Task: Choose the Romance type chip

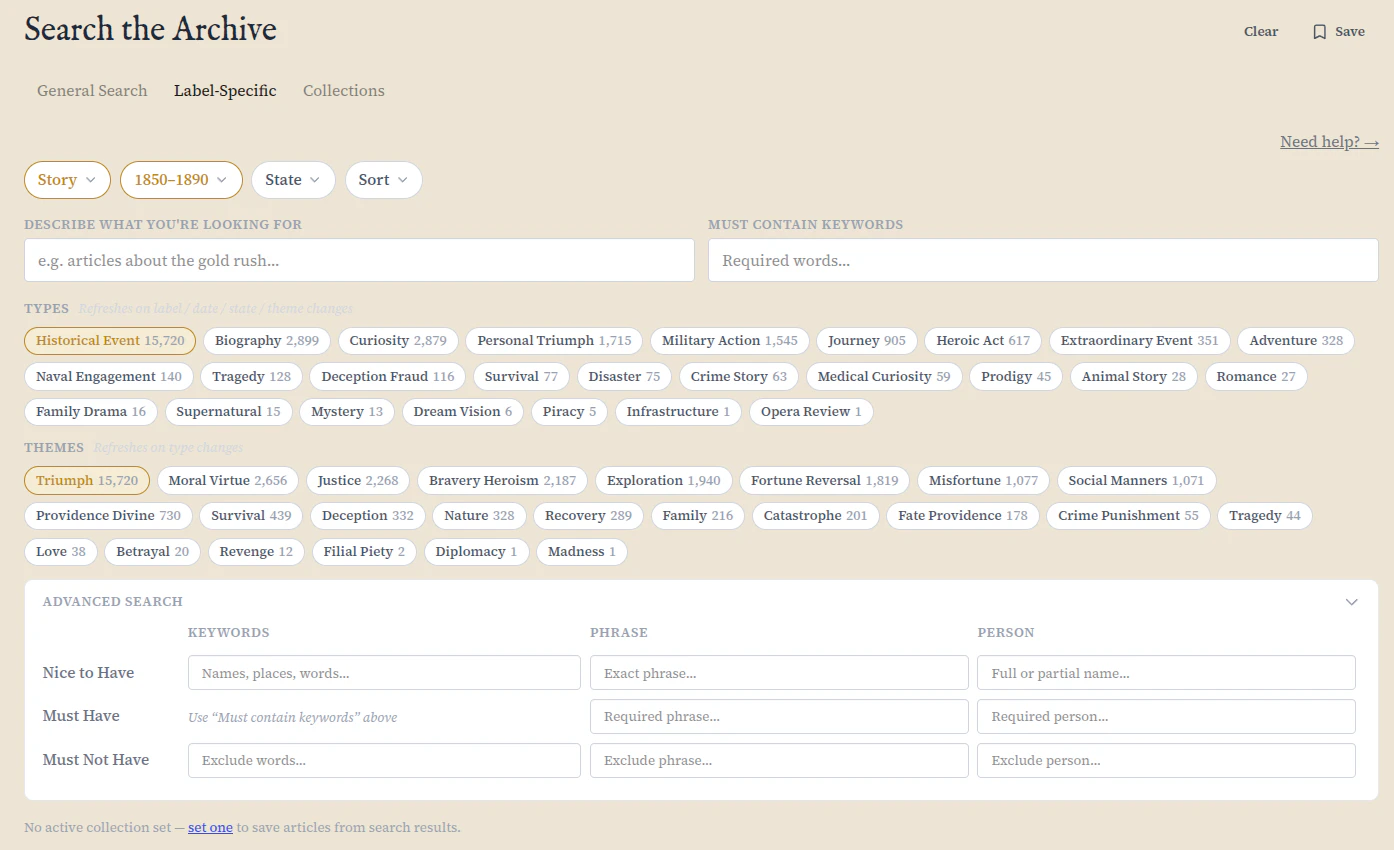Action: pyautogui.click(x=1256, y=377)
